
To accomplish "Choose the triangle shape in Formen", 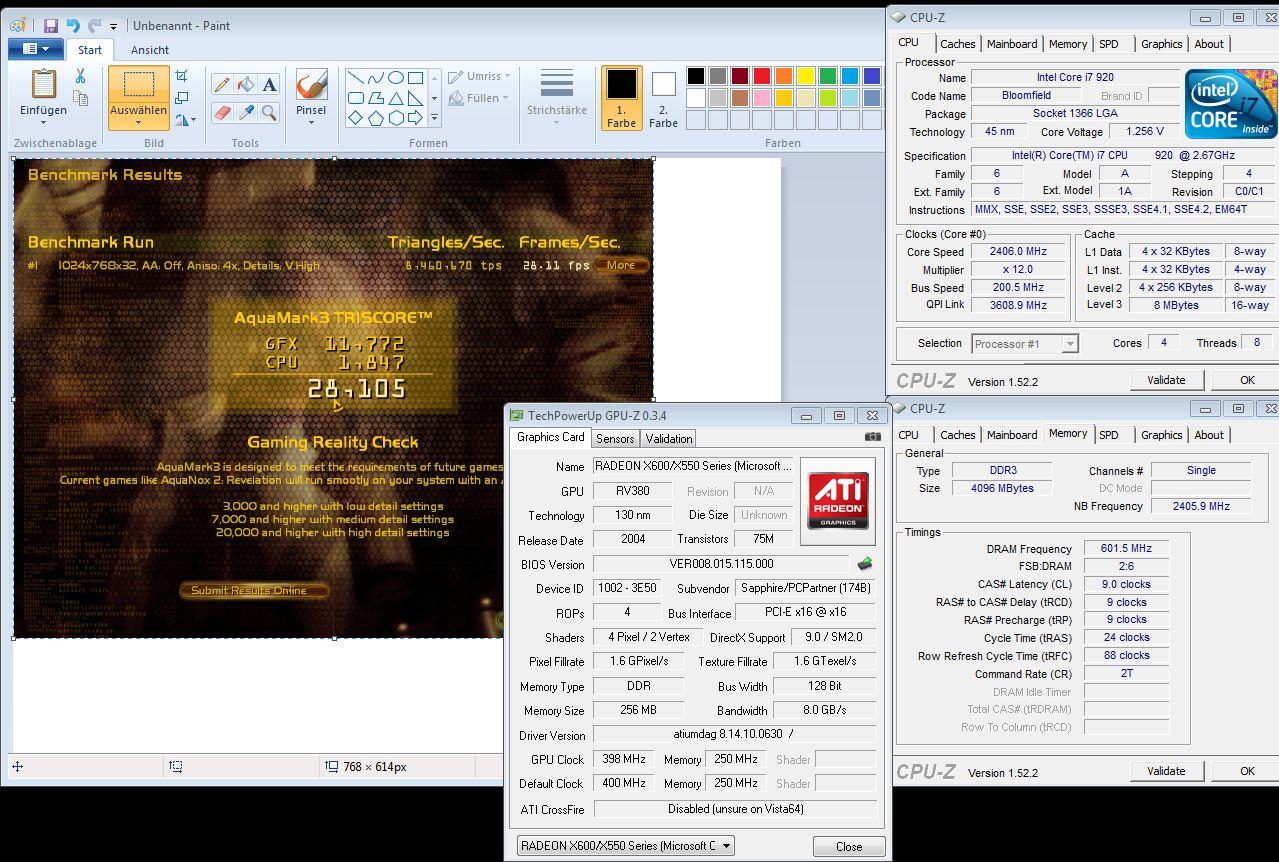I will coord(396,98).
